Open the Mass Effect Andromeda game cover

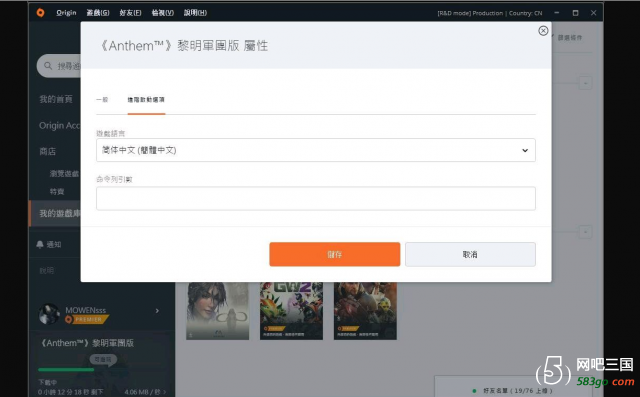point(365,311)
